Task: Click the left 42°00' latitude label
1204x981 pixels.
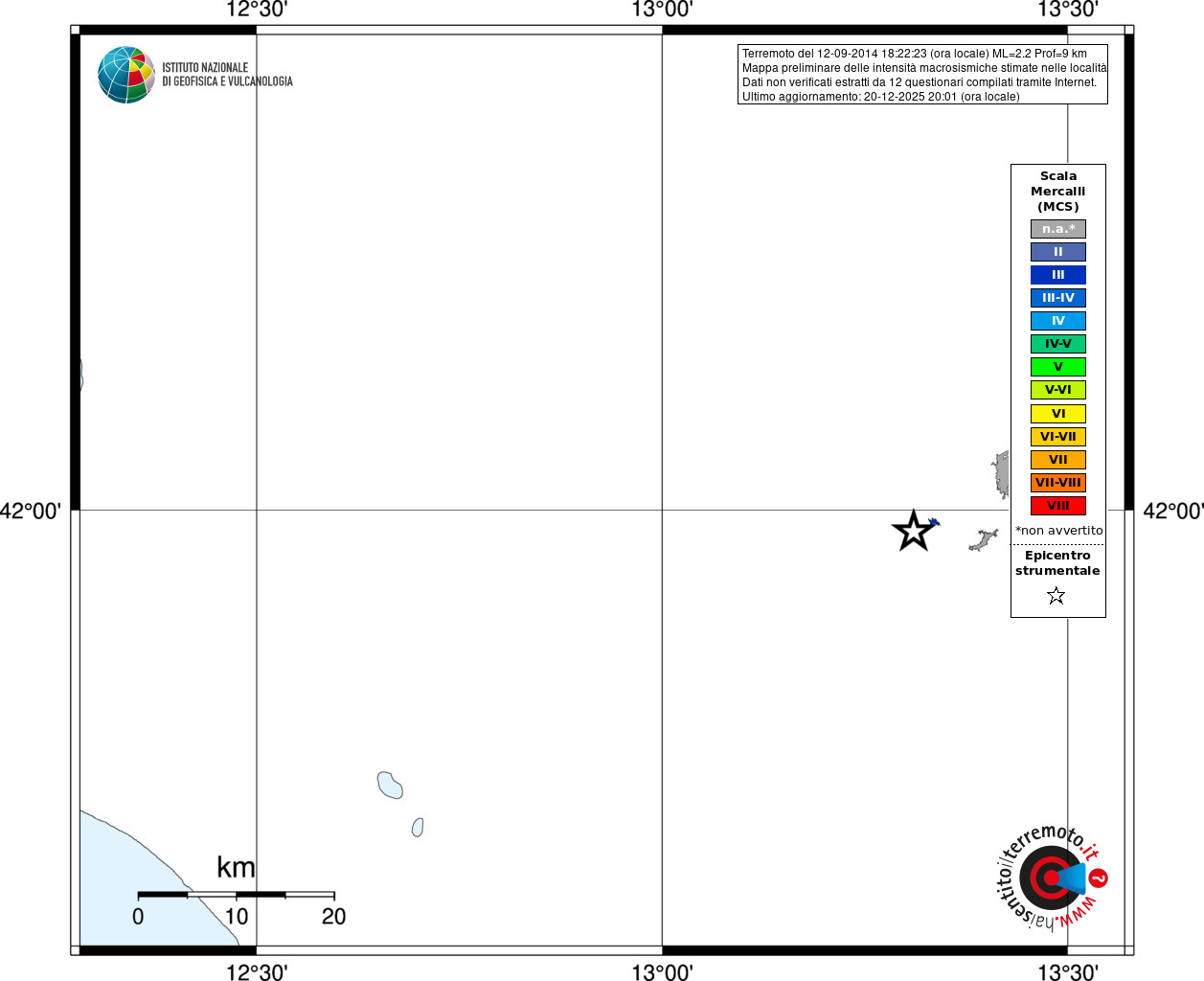Action: click(x=31, y=511)
